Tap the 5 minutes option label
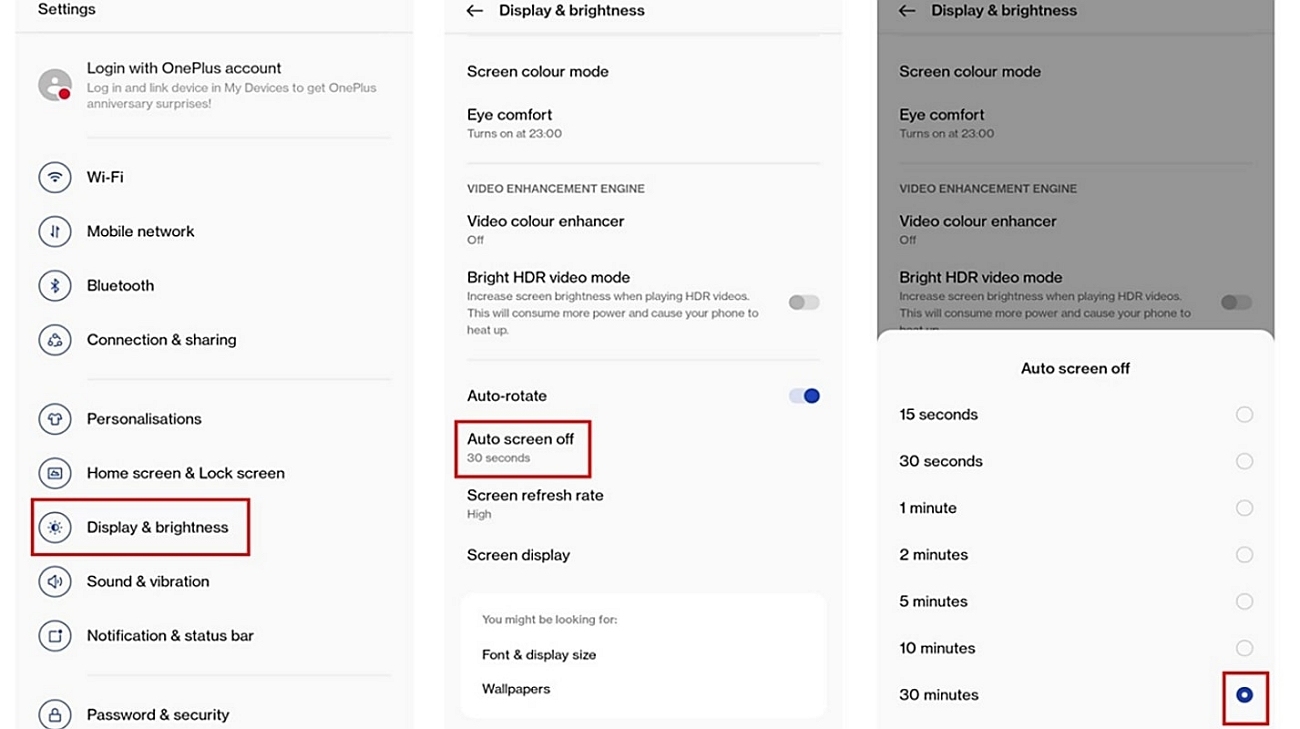1300x729 pixels. (933, 601)
